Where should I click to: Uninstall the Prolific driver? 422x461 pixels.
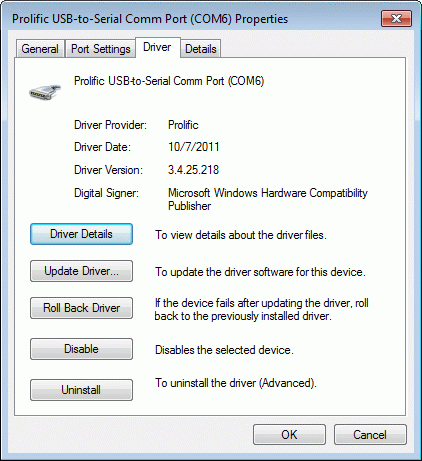pos(81,390)
